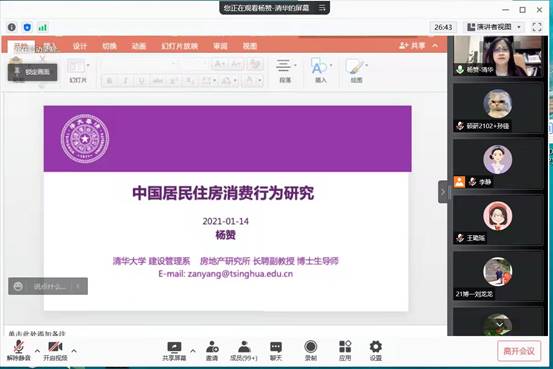Open the meeting info icon
This screenshot has height=369, width=553.
[x=12, y=27]
